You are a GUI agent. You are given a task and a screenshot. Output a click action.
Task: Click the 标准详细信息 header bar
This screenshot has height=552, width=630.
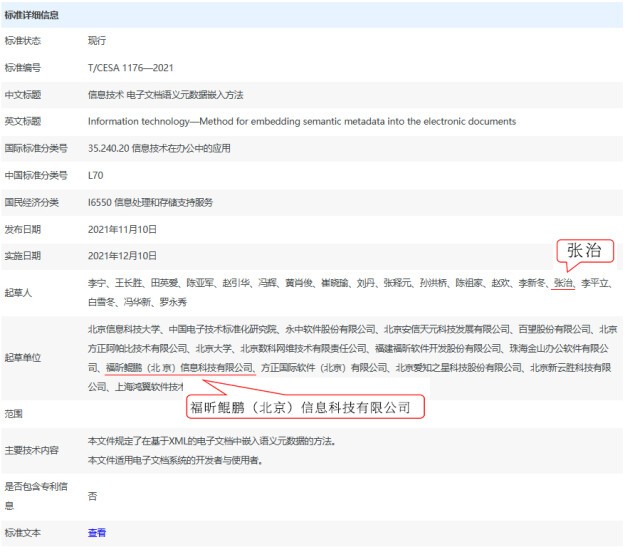click(x=312, y=15)
